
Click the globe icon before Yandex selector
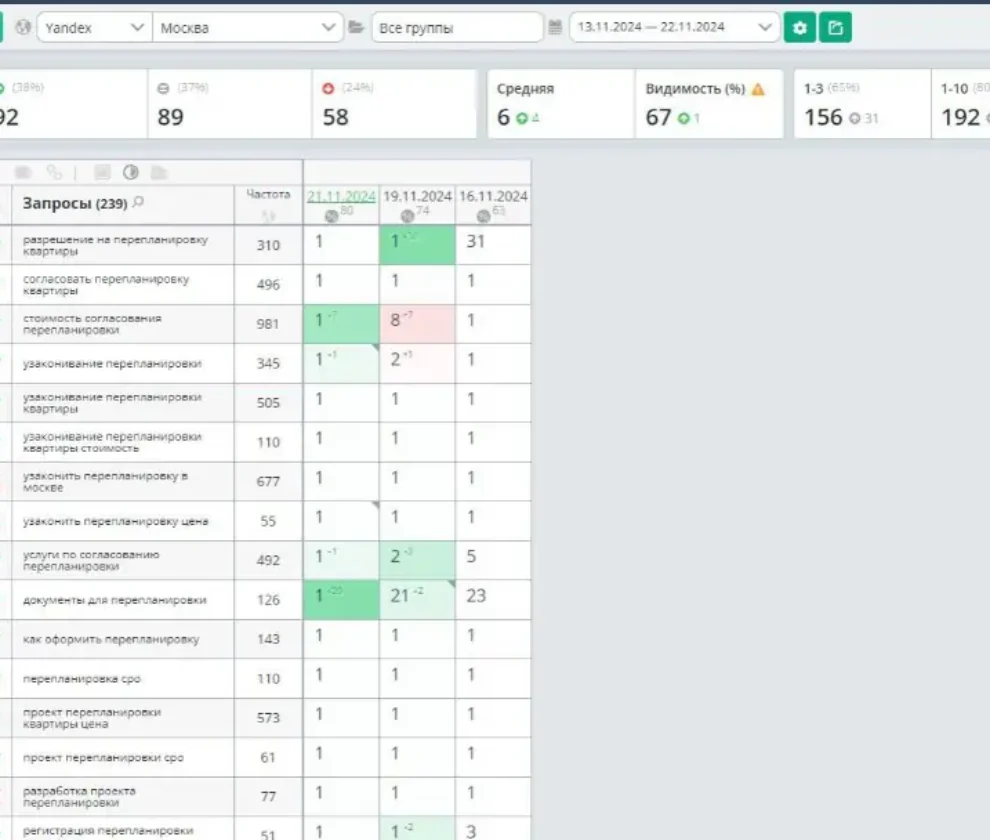(23, 27)
